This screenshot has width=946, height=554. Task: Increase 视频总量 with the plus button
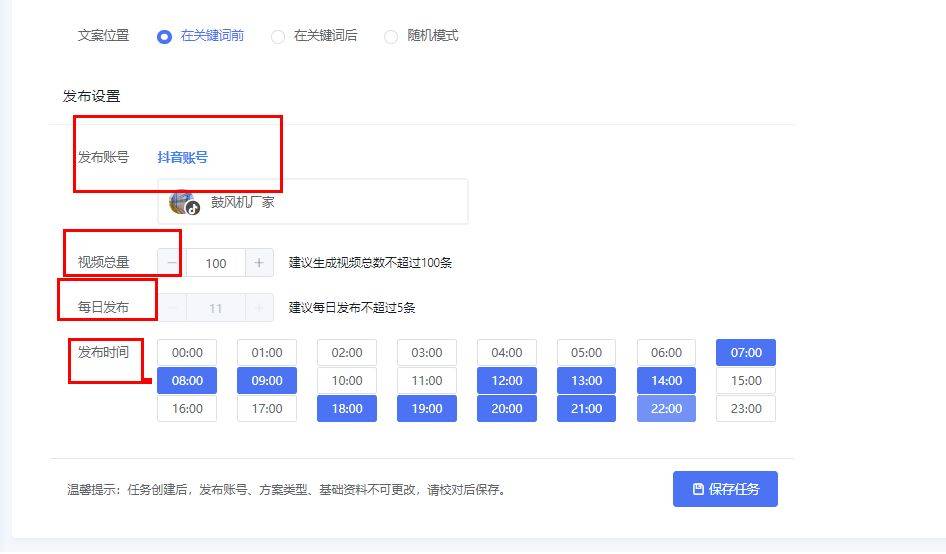pyautogui.click(x=259, y=263)
